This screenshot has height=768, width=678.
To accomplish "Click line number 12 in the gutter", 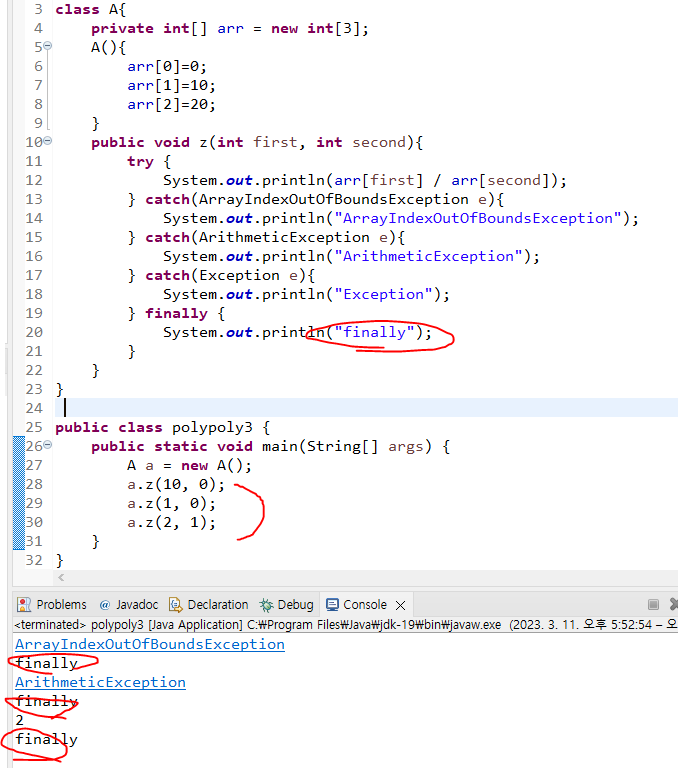I will 34,180.
